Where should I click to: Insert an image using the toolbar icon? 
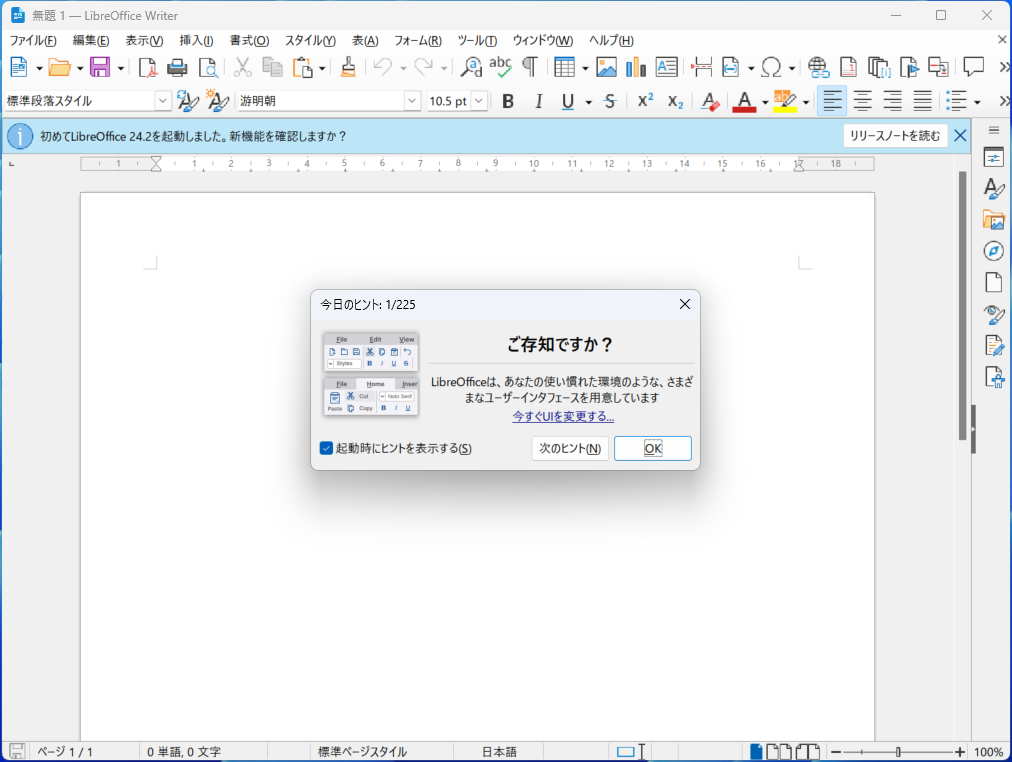point(606,67)
